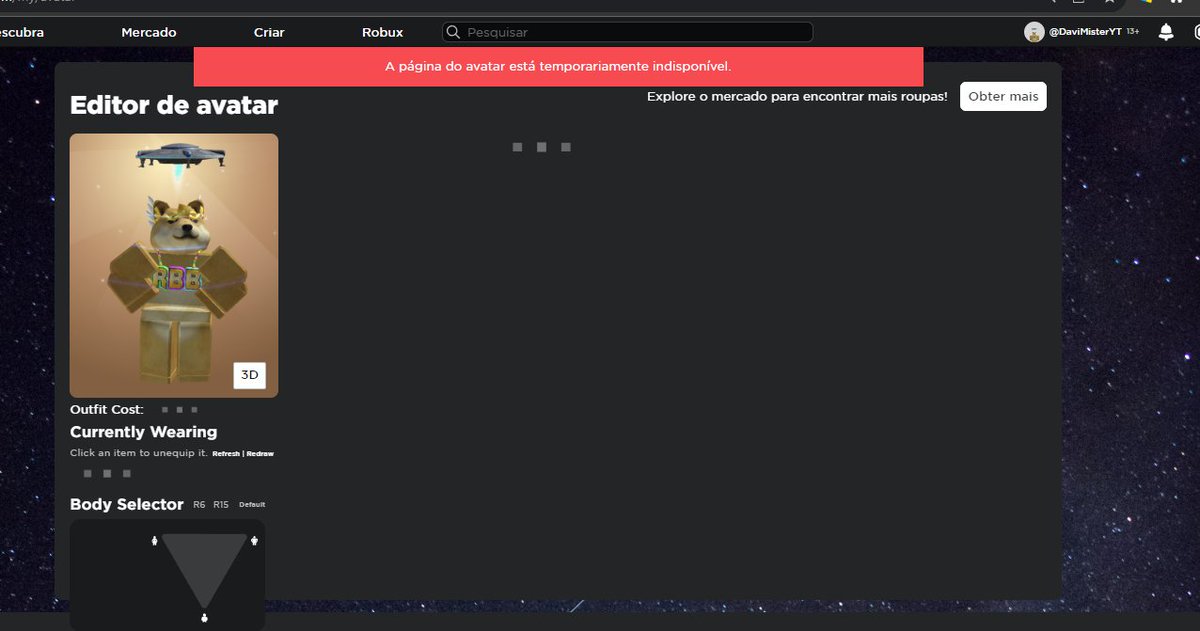Click the Explore o mercado text
The width and height of the screenshot is (1200, 631).
click(x=797, y=97)
